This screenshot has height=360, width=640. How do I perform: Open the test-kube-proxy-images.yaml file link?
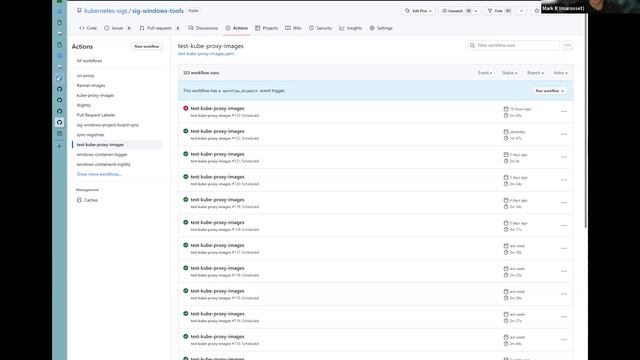206,54
